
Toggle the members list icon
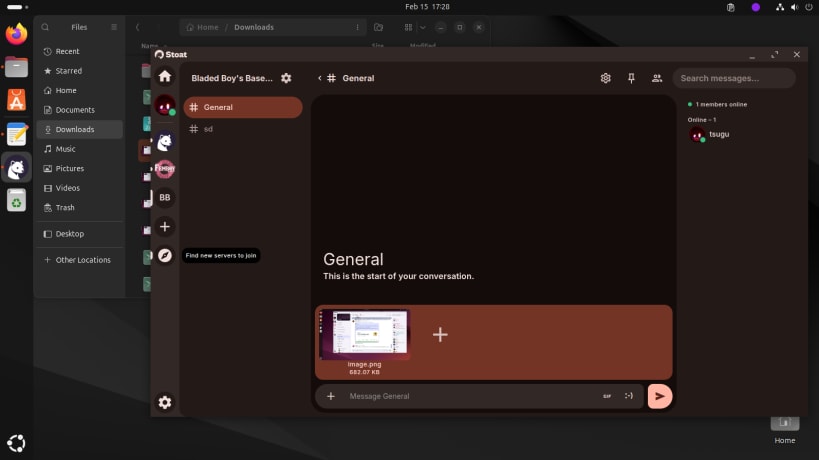tap(657, 78)
